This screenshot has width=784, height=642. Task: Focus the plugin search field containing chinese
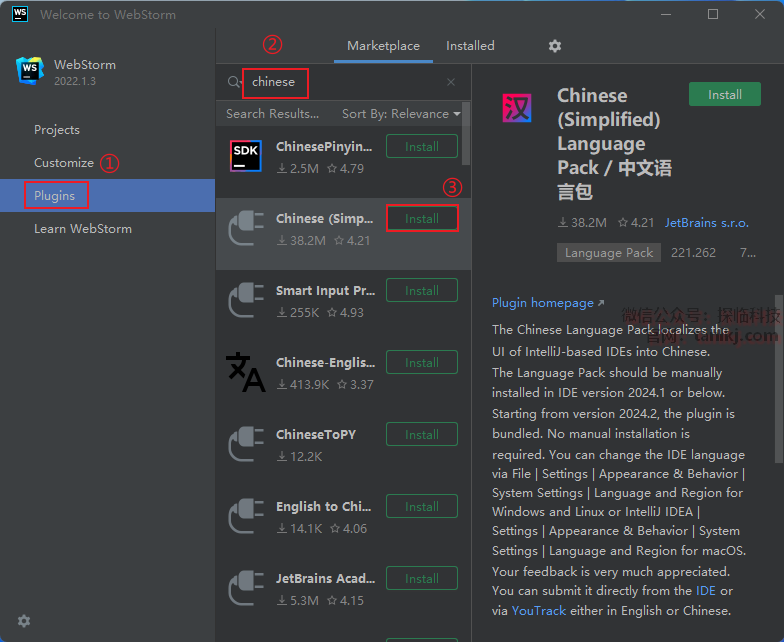pyautogui.click(x=345, y=82)
